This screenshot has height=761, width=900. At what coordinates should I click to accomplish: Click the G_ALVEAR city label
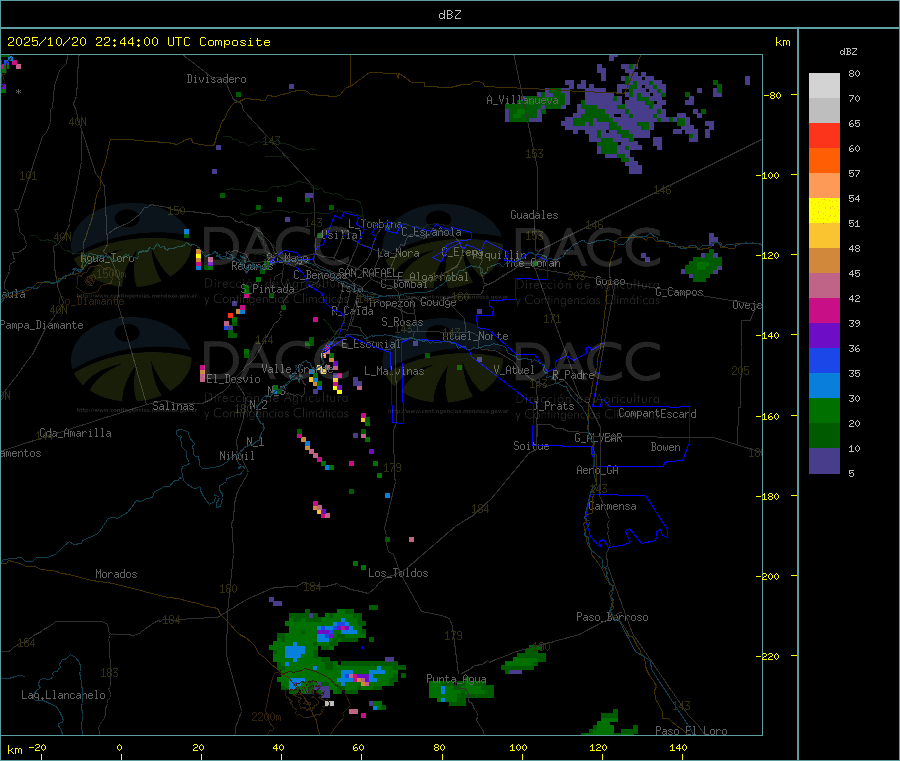598,438
